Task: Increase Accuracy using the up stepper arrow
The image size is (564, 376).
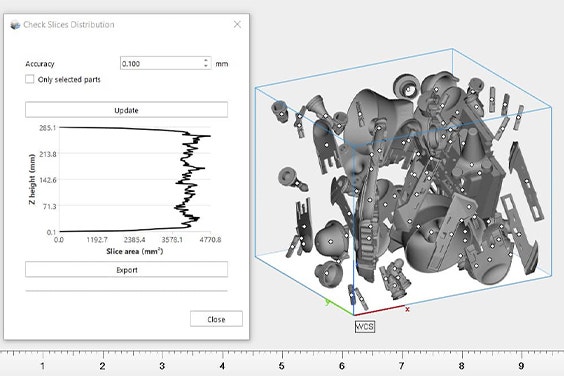Action: [x=206, y=60]
